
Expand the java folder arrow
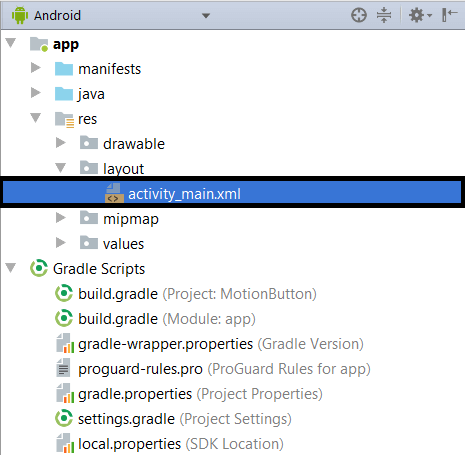click(x=36, y=93)
